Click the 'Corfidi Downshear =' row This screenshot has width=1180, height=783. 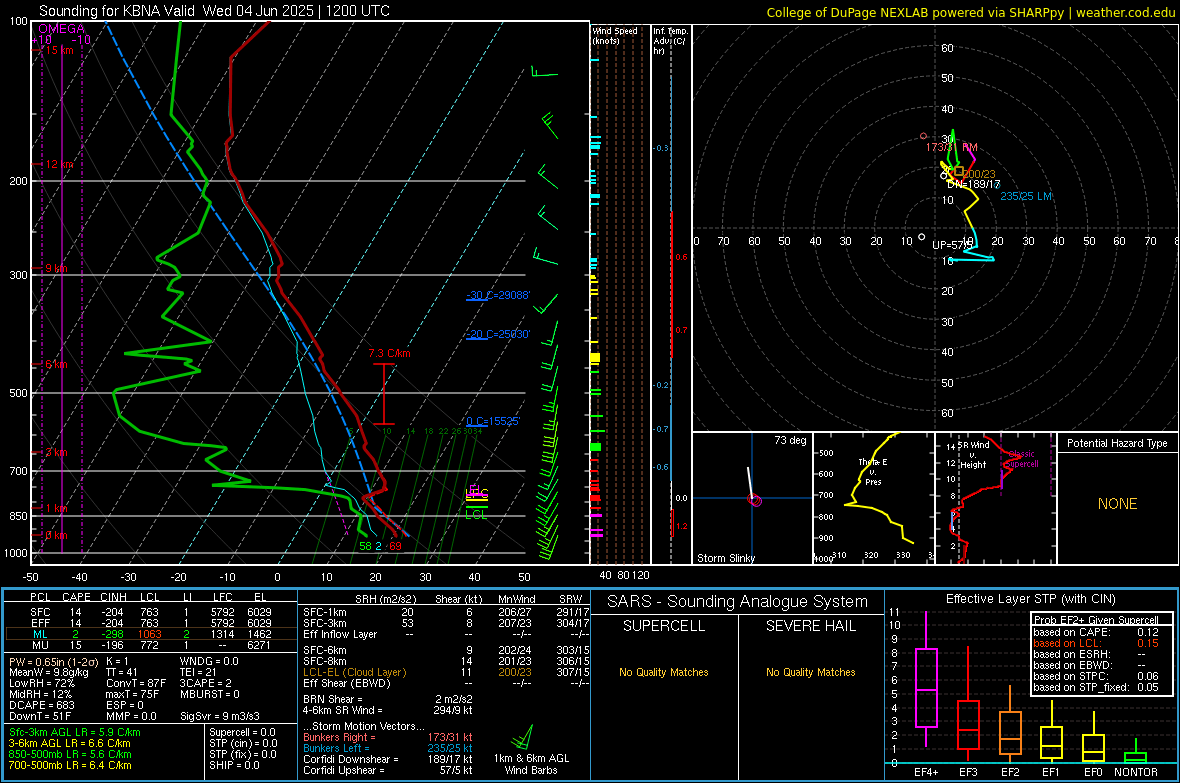point(388,759)
